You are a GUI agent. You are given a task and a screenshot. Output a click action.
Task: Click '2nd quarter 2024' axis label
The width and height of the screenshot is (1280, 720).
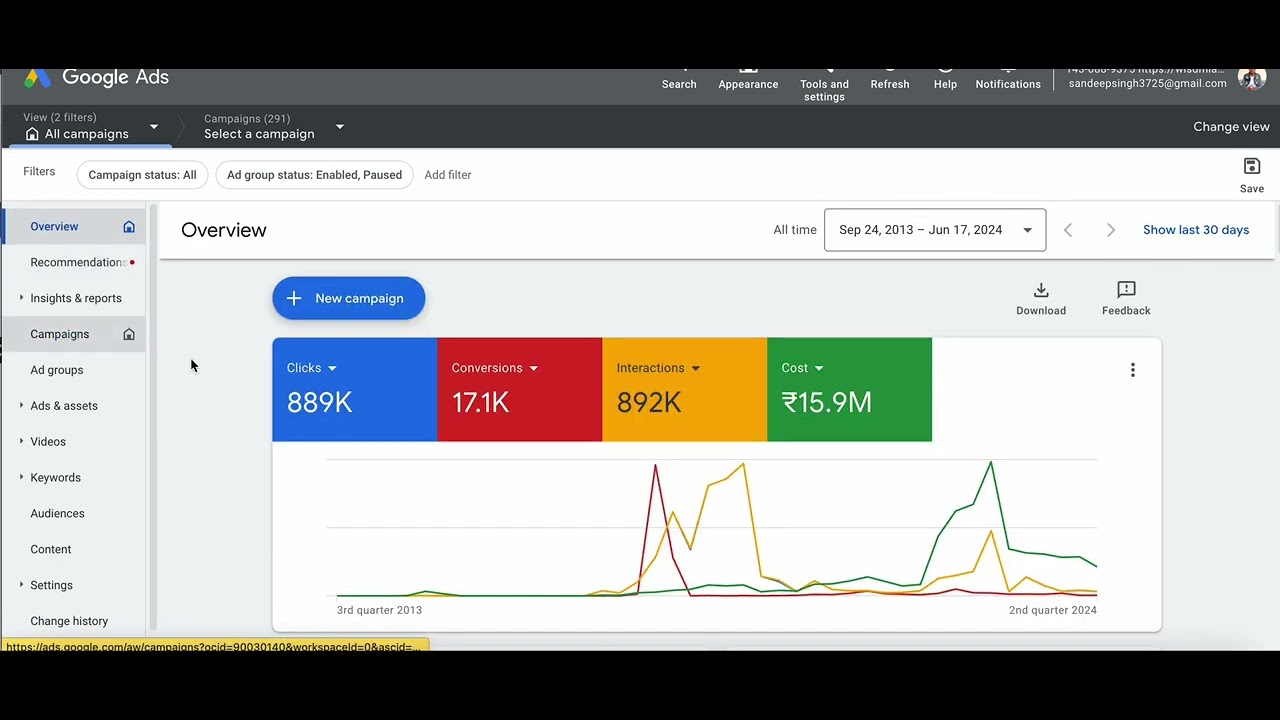(1052, 610)
